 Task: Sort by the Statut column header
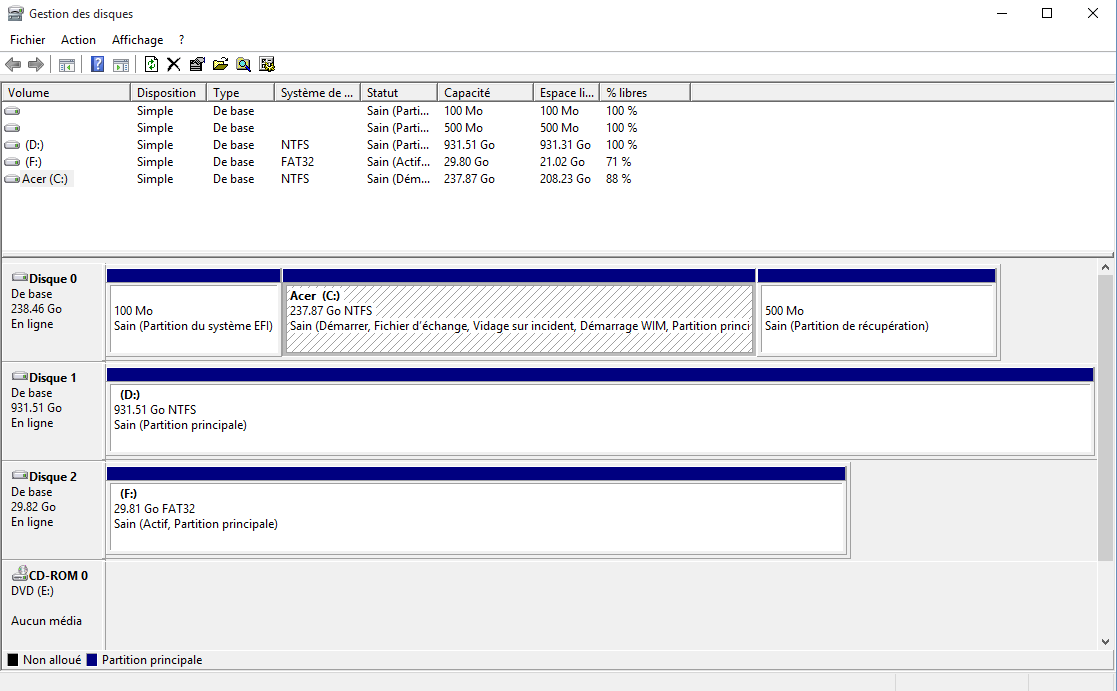pos(398,93)
